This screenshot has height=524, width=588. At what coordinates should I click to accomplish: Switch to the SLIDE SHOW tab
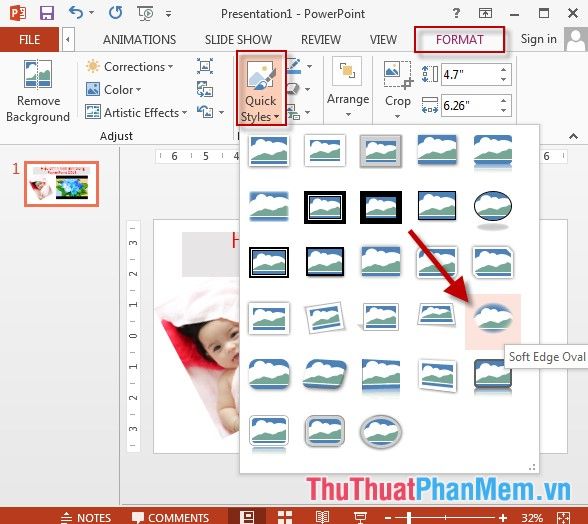(238, 39)
